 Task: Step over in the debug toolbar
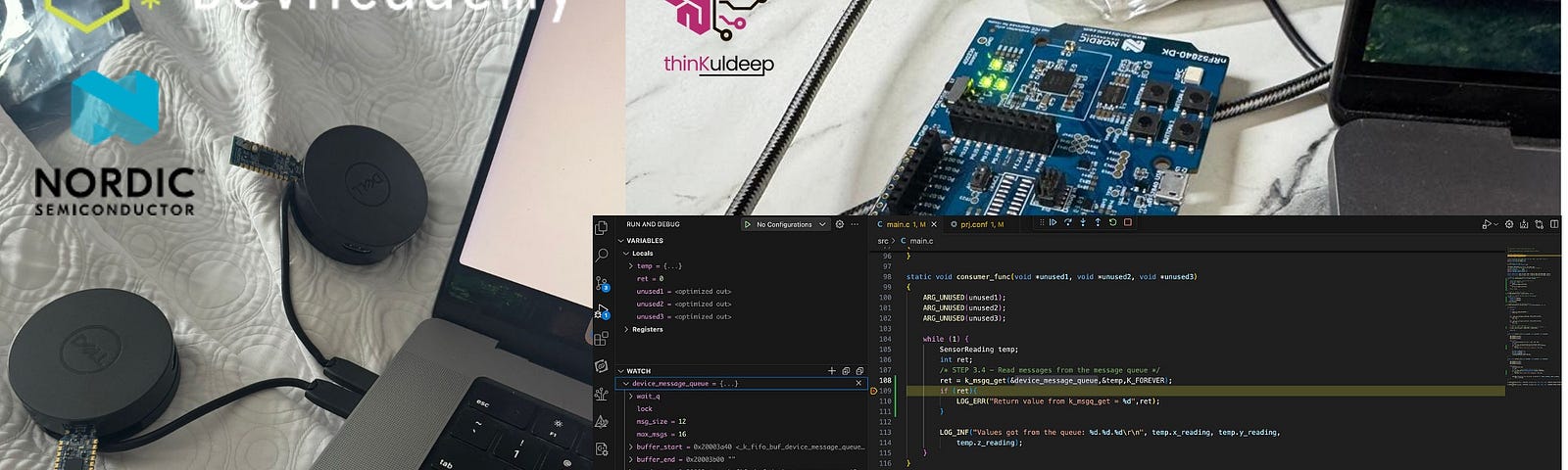click(1068, 223)
